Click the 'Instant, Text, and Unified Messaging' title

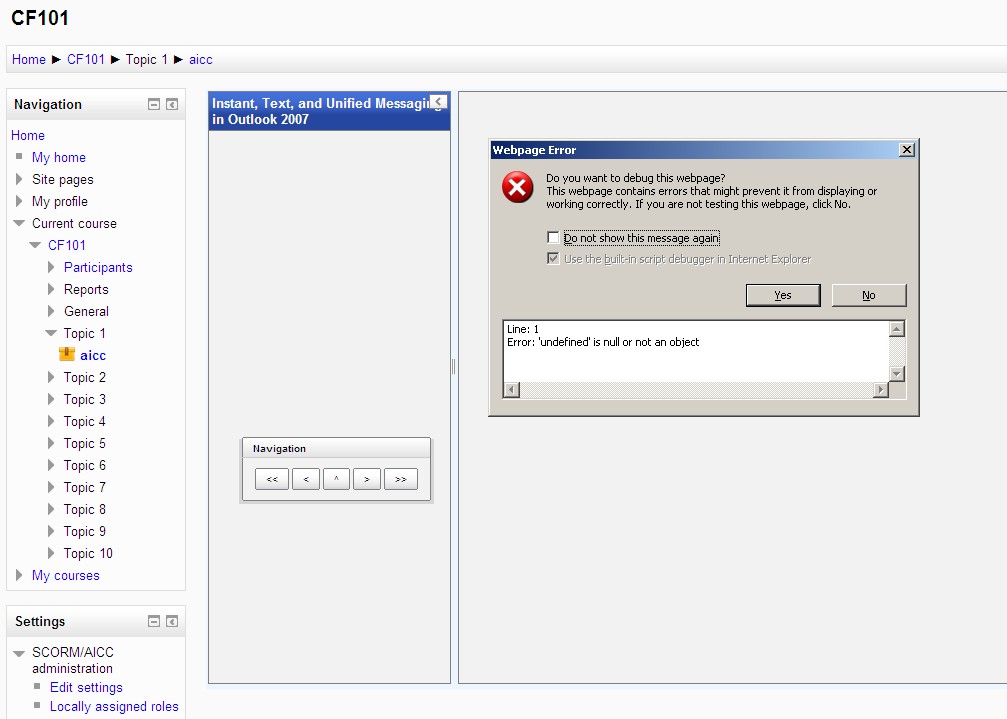(326, 111)
